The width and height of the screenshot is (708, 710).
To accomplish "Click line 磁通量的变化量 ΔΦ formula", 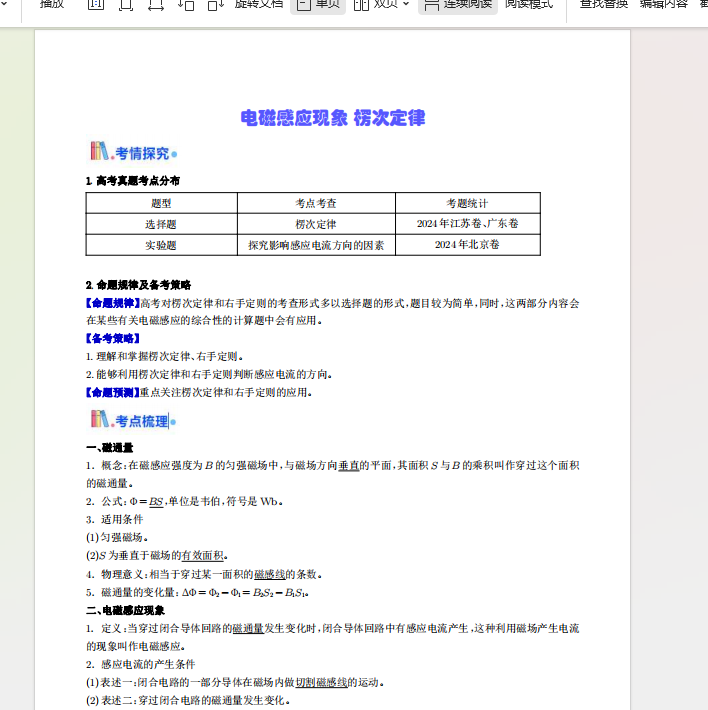I will coord(197,592).
